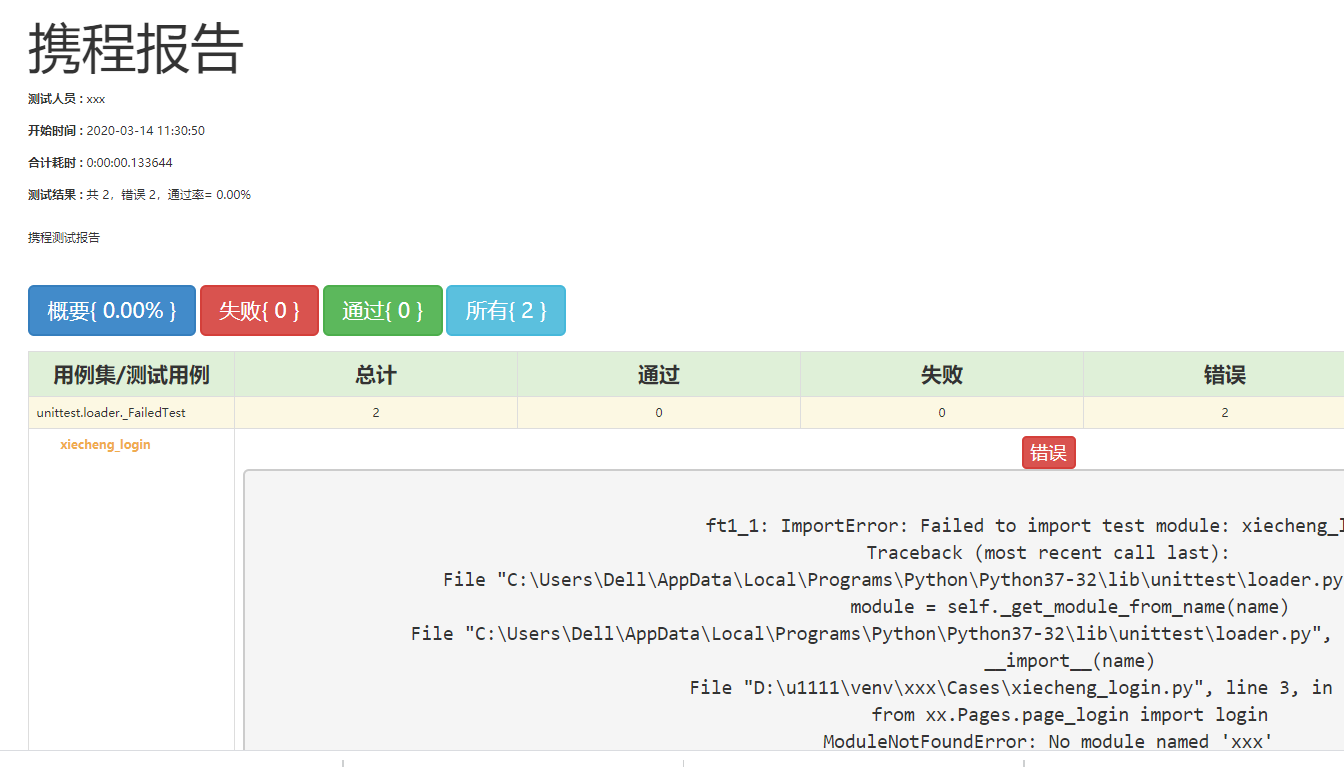This screenshot has height=767, width=1344.
Task: Click the ImportError message line in traceback
Action: coord(1025,526)
